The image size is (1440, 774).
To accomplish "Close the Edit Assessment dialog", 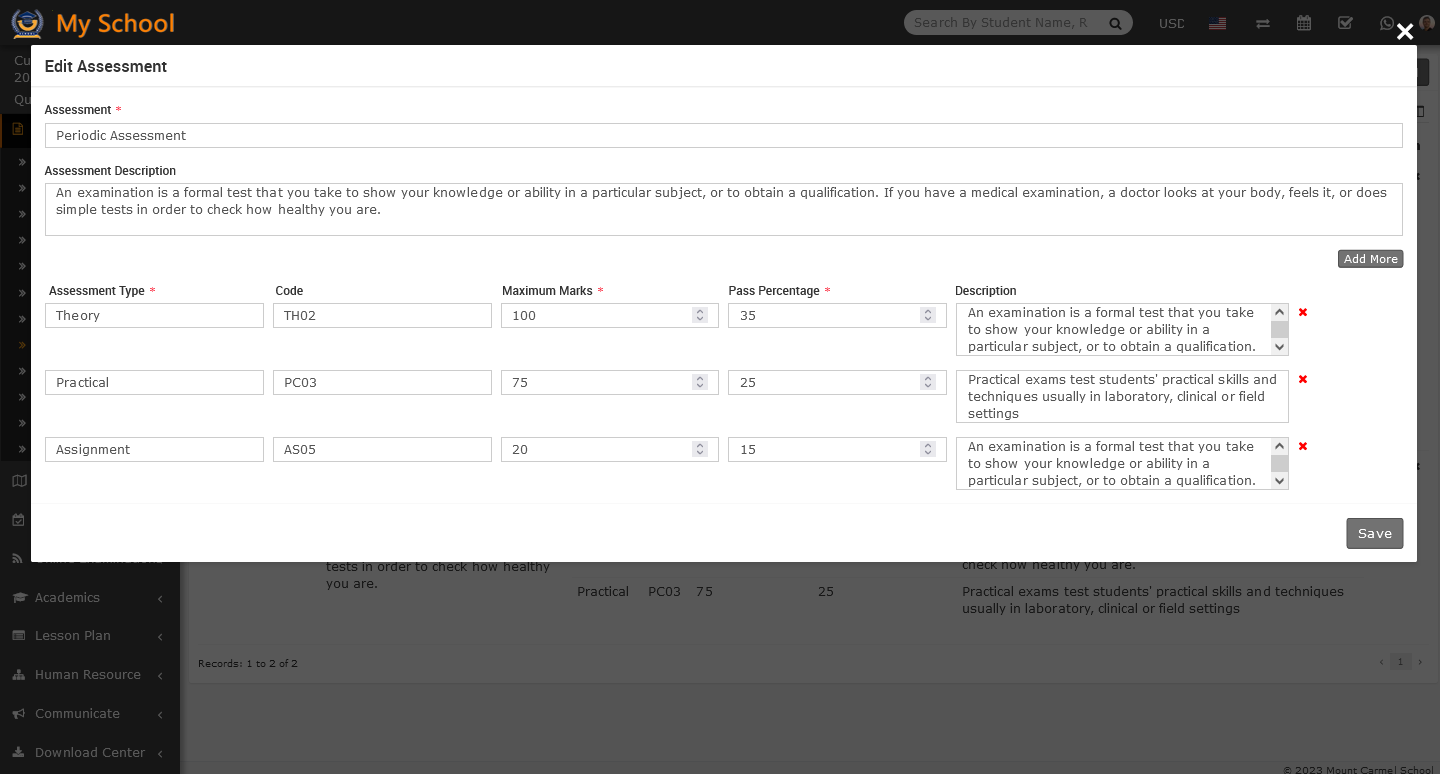I will [x=1405, y=32].
